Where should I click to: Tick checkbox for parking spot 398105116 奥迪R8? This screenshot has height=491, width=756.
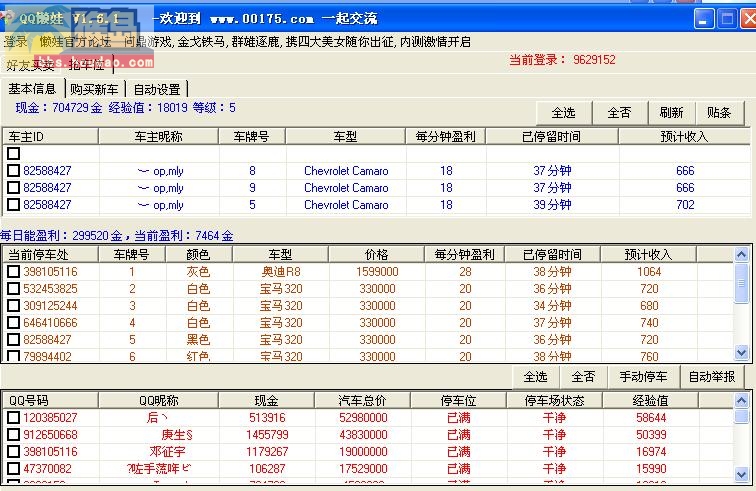(x=14, y=272)
